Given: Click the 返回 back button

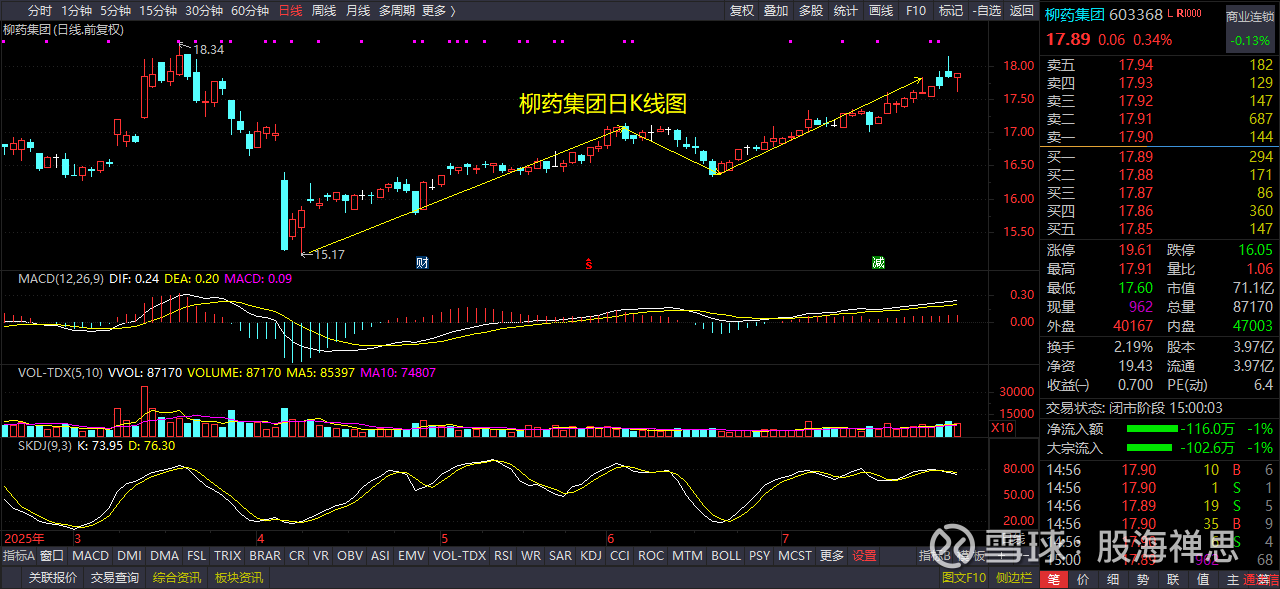Looking at the screenshot, I should [1022, 11].
